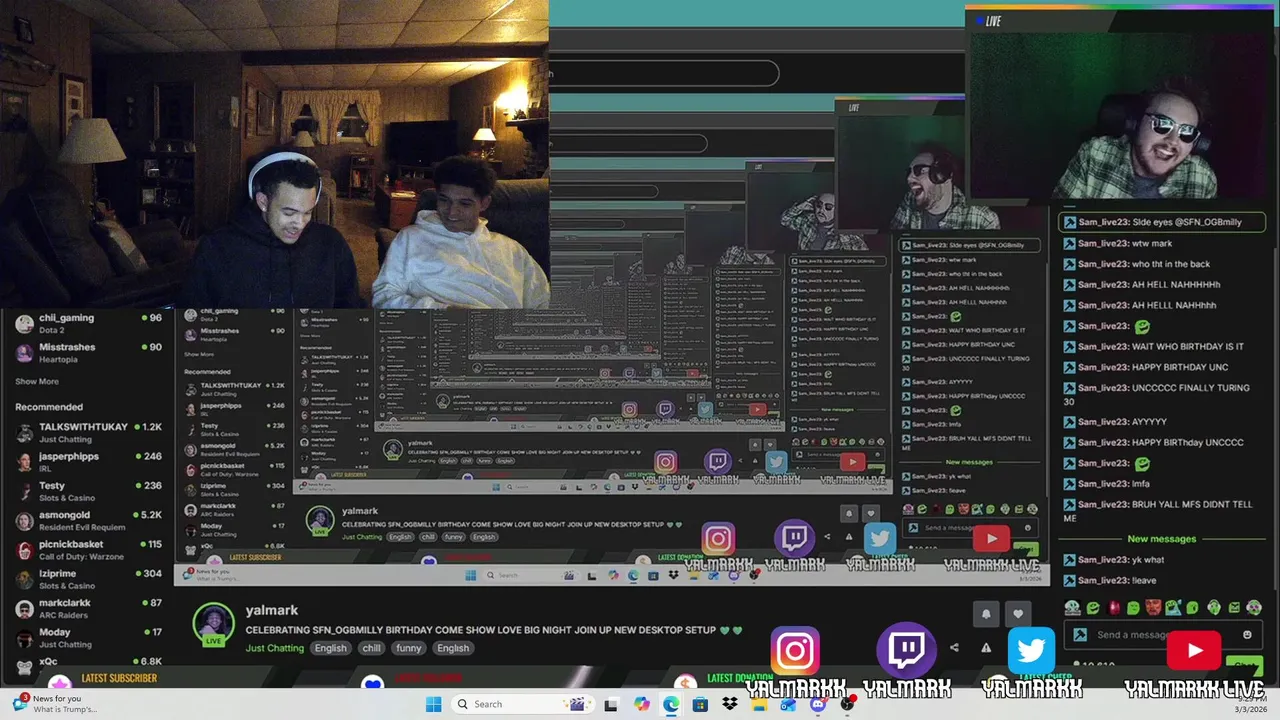Expand Show More followed channels
Image resolution: width=1280 pixels, height=720 pixels.
[x=37, y=381]
